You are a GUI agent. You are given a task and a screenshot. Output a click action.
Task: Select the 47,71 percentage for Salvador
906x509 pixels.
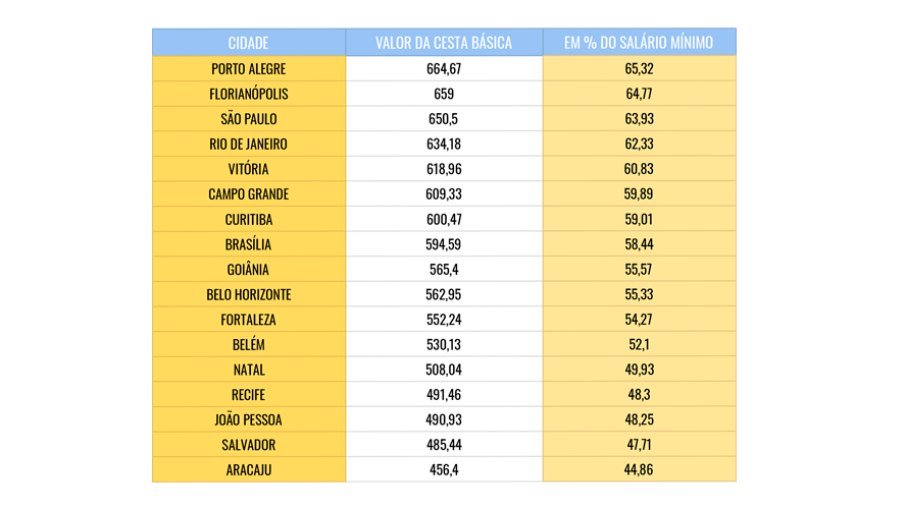click(x=638, y=445)
